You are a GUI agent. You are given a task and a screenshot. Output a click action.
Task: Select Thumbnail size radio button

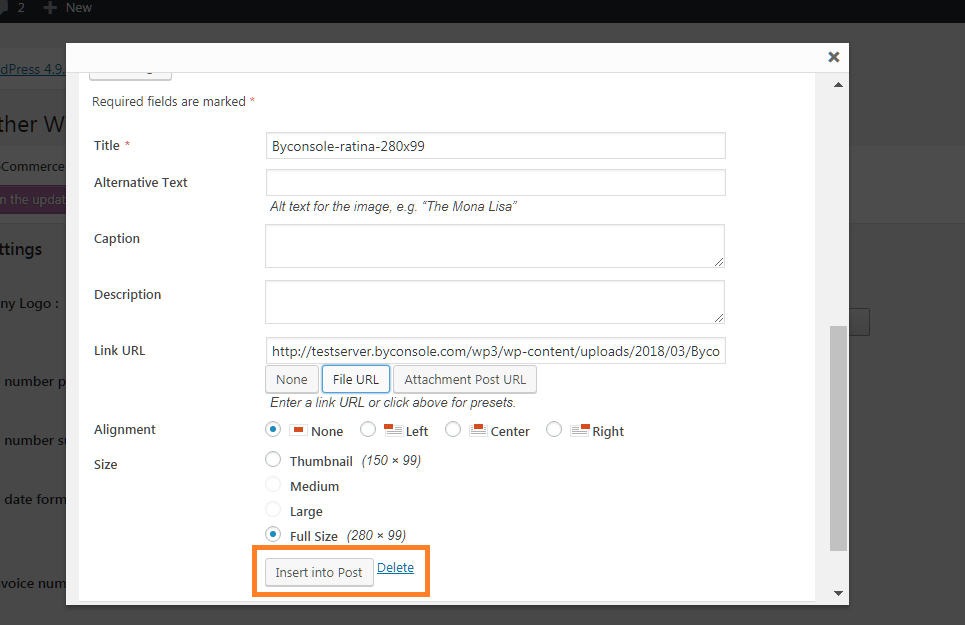click(x=273, y=460)
